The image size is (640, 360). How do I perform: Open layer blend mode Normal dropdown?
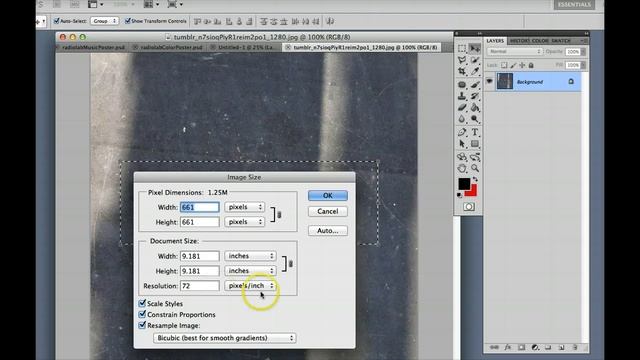click(515, 52)
